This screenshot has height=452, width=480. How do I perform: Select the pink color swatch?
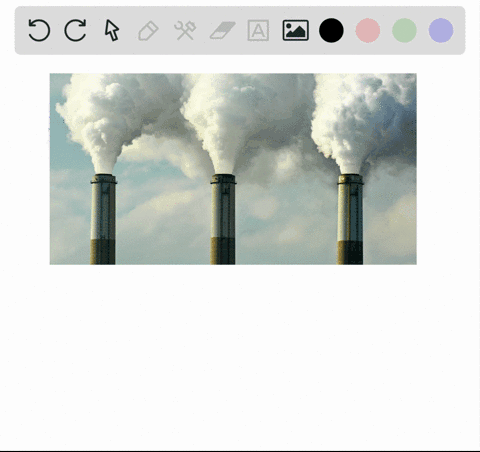368,30
